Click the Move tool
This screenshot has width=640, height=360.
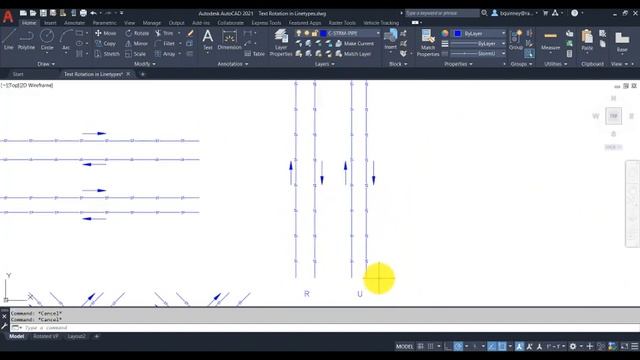105,33
